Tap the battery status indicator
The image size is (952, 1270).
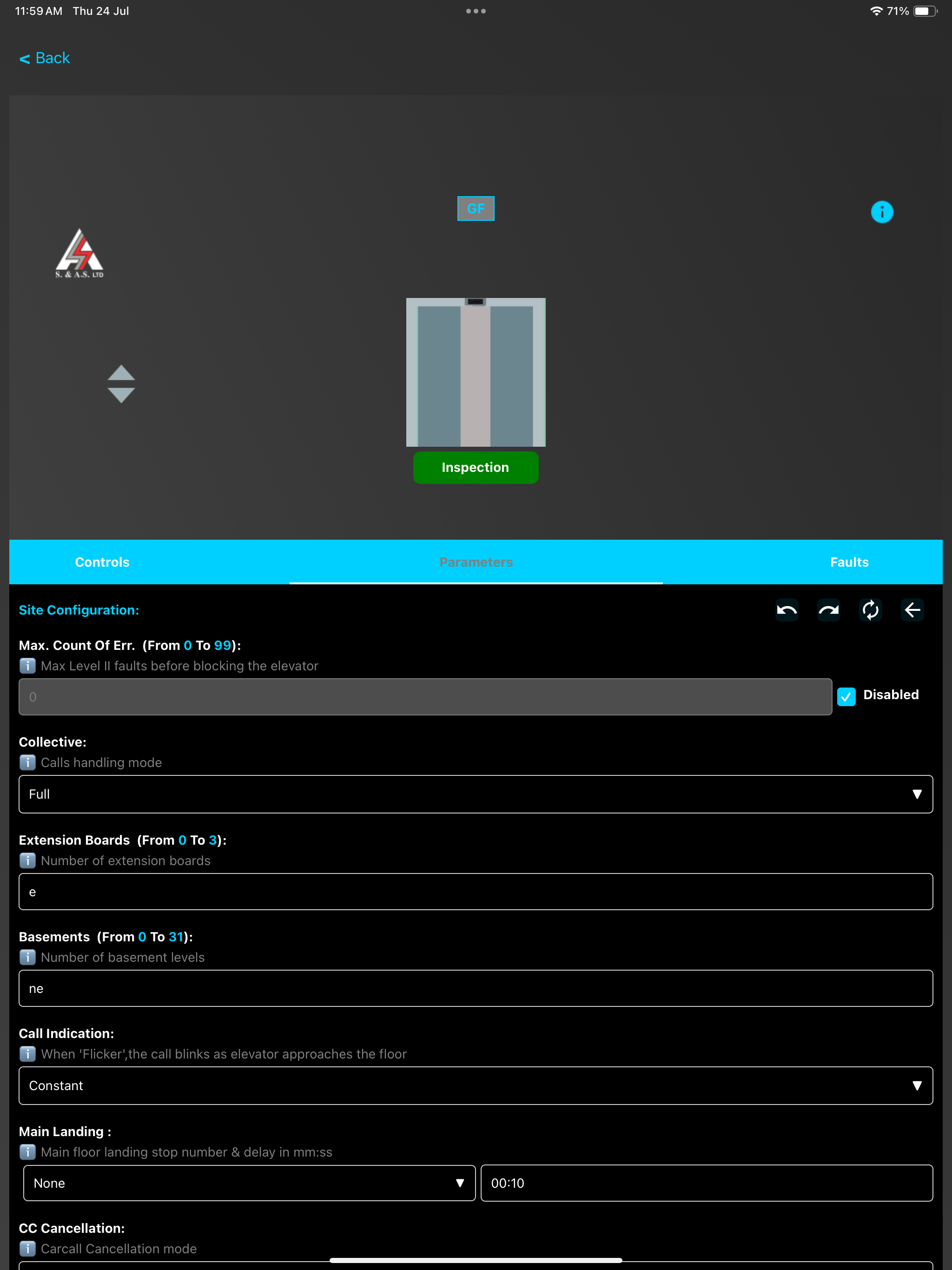(x=925, y=11)
